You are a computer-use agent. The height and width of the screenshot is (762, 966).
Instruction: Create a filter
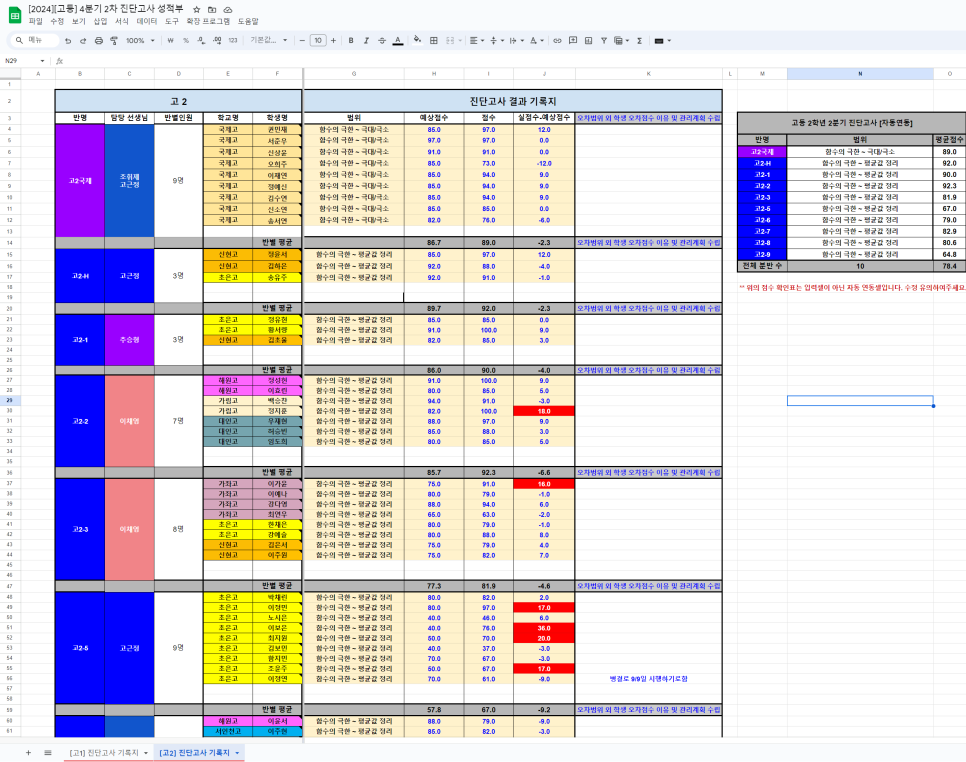coord(604,41)
